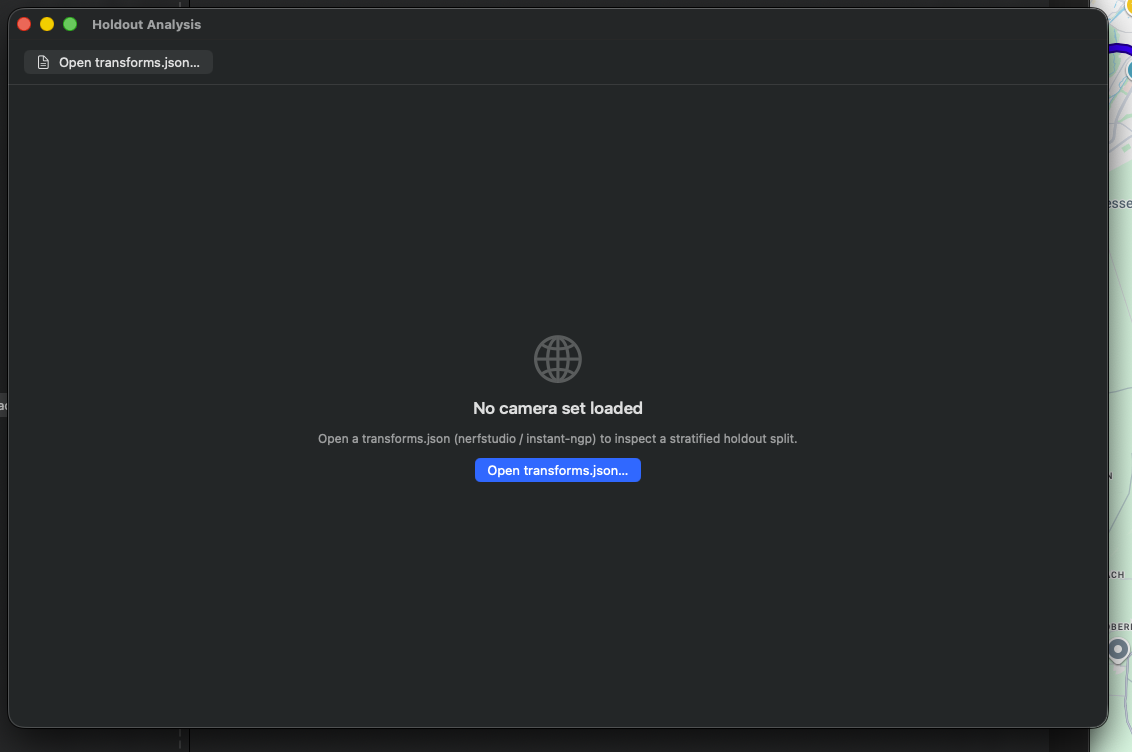Click the 'No camera set loaded' heading
Image resolution: width=1132 pixels, height=752 pixels.
[x=557, y=408]
